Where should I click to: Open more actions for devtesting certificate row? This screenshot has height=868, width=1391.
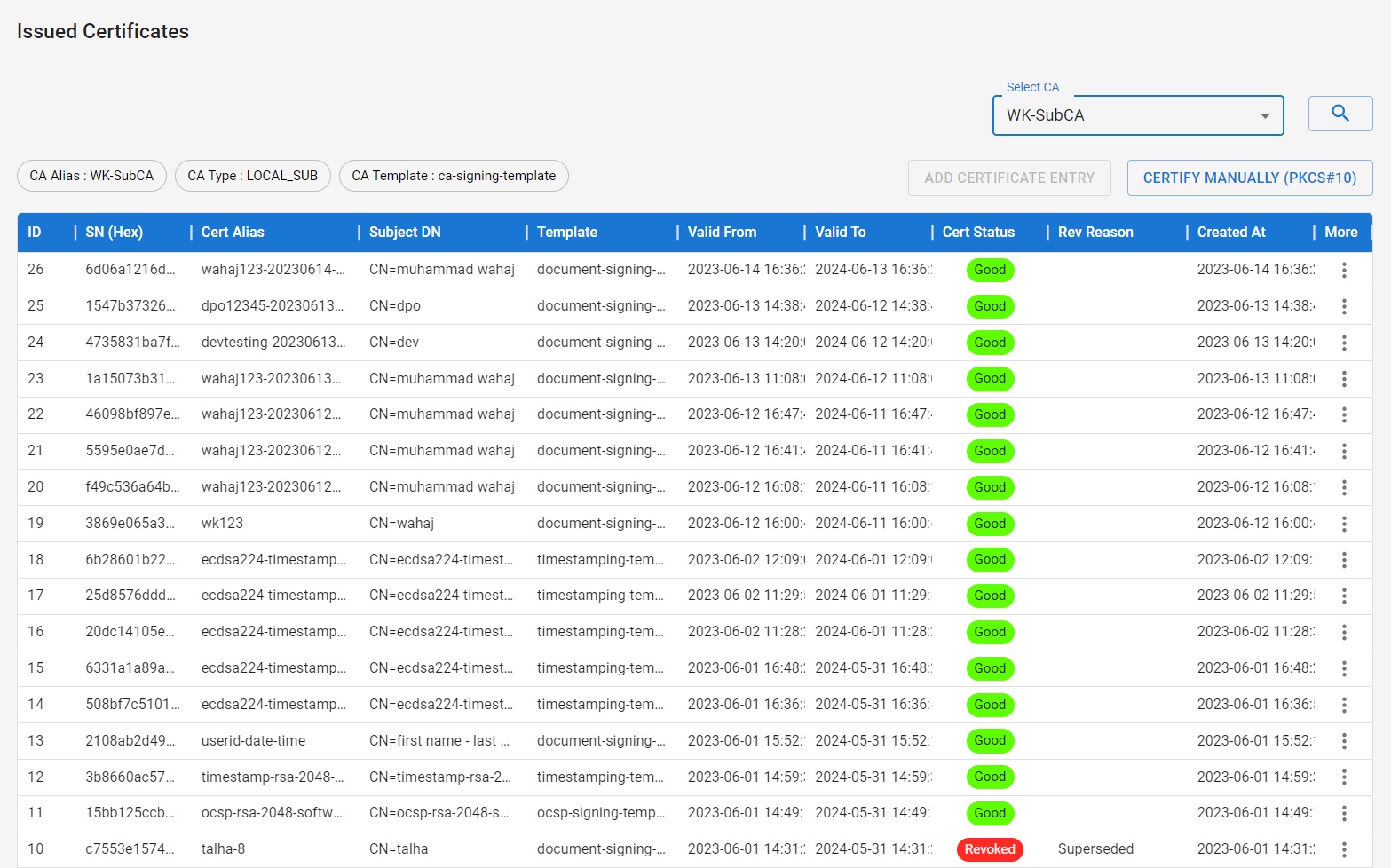1344,342
